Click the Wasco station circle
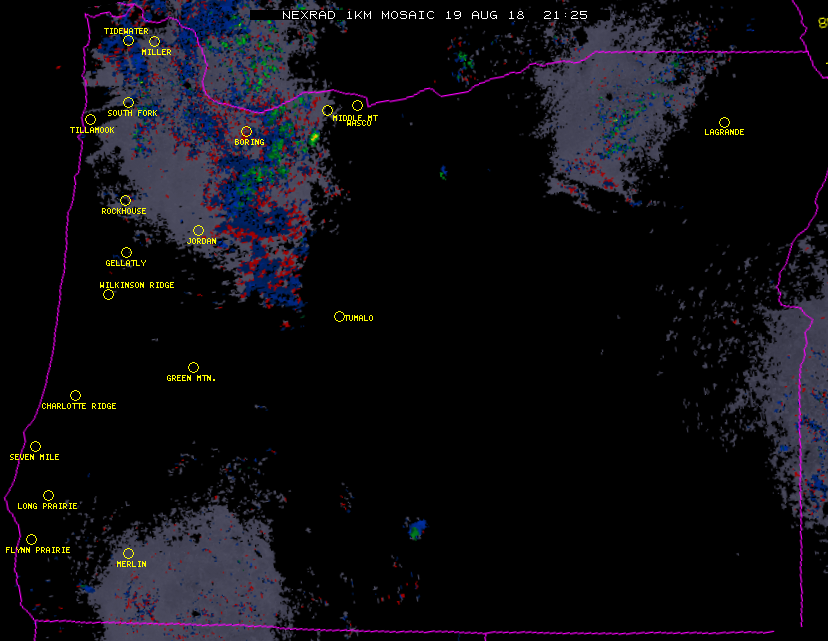 (357, 106)
